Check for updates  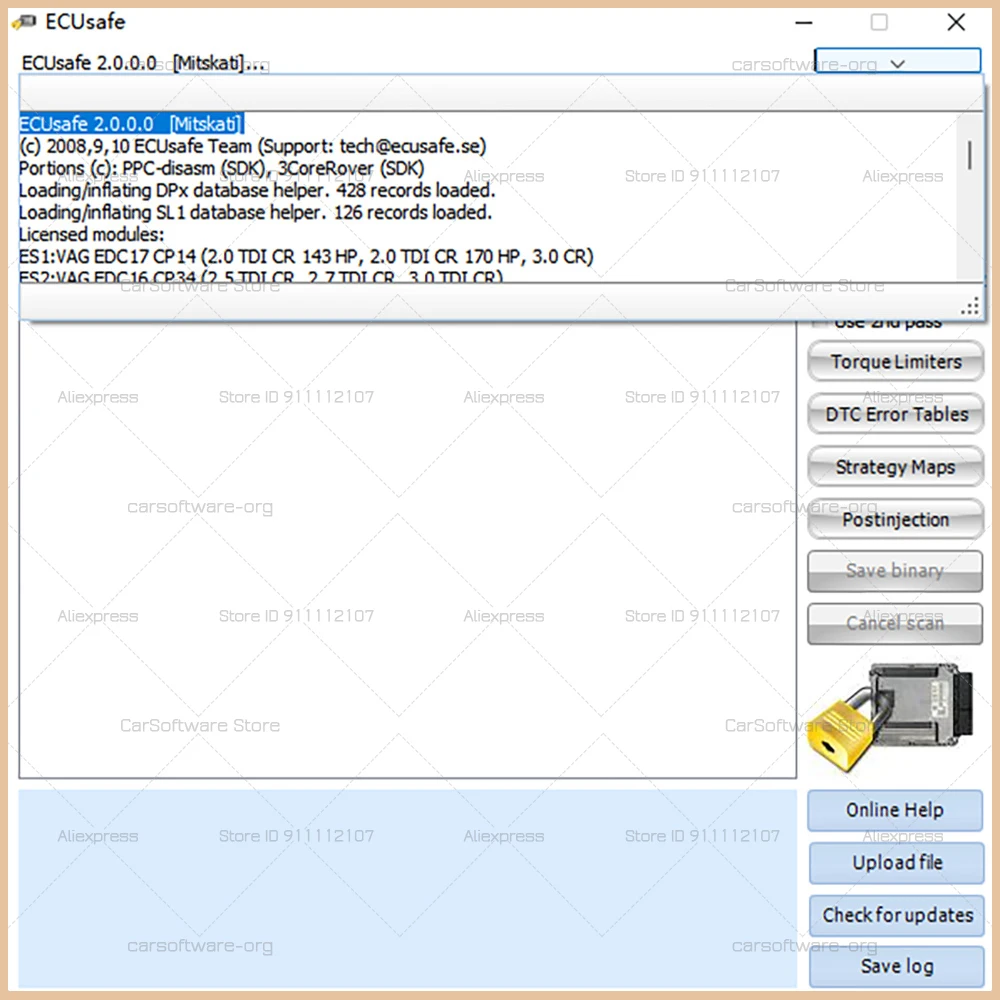click(x=897, y=915)
